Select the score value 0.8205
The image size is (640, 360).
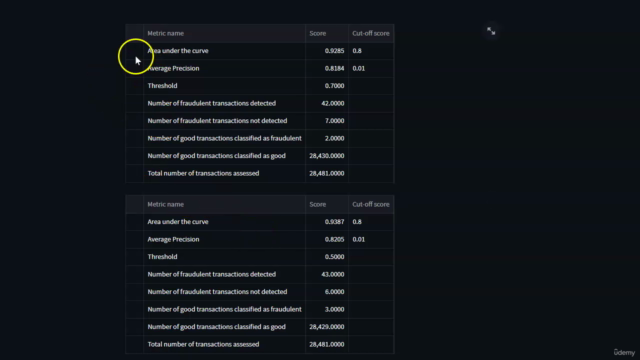point(334,240)
